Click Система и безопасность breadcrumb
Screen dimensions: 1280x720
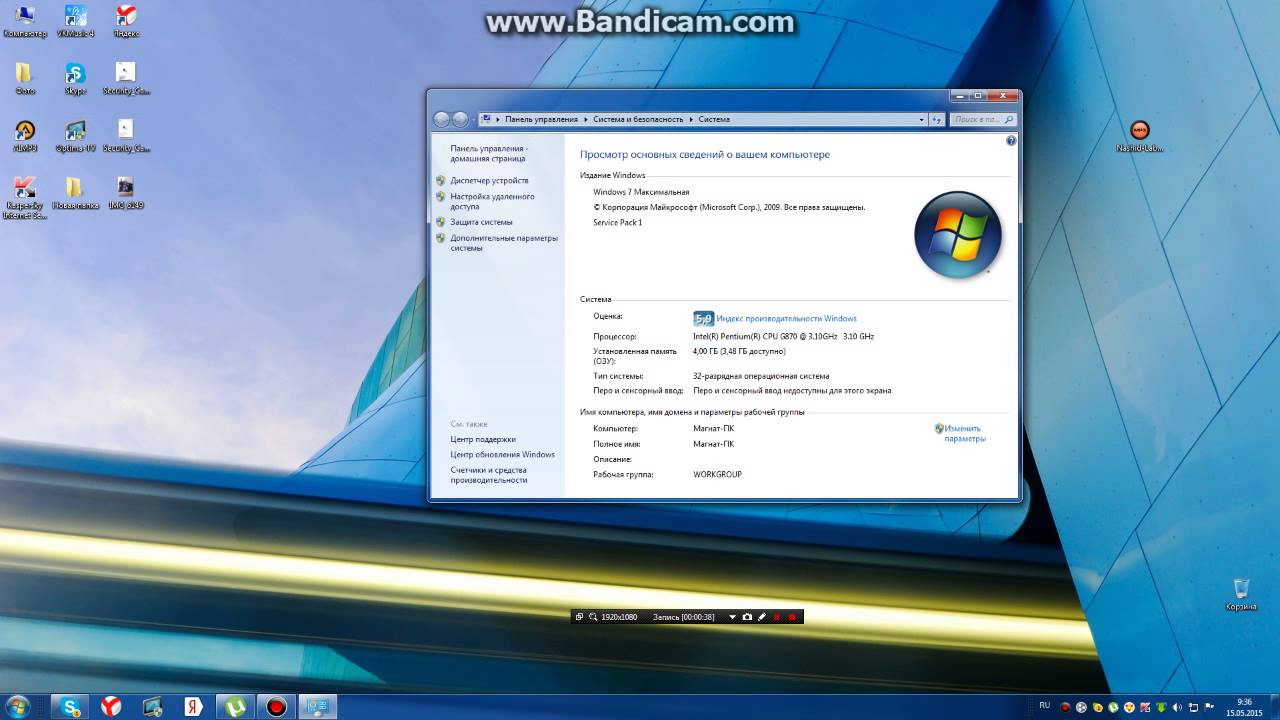638,119
